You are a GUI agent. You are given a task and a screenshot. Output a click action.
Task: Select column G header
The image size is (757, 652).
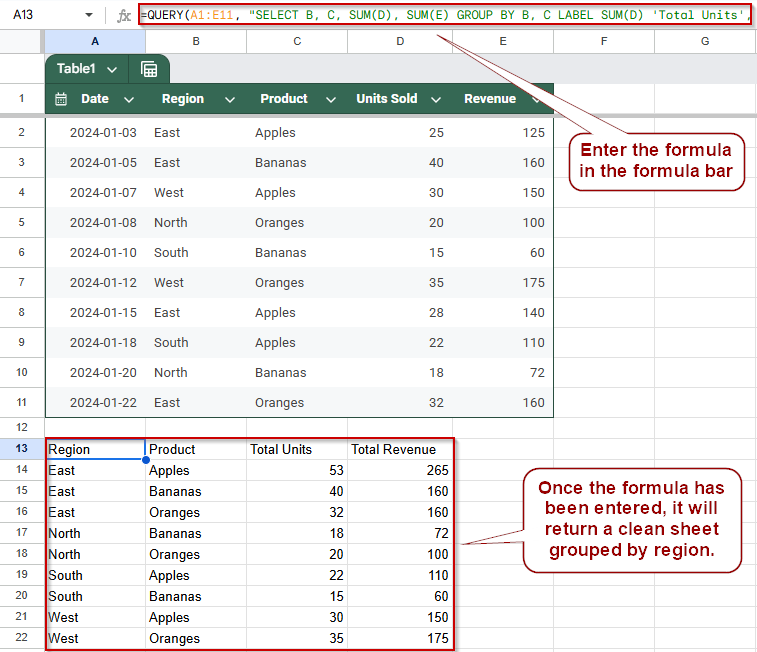[x=705, y=42]
